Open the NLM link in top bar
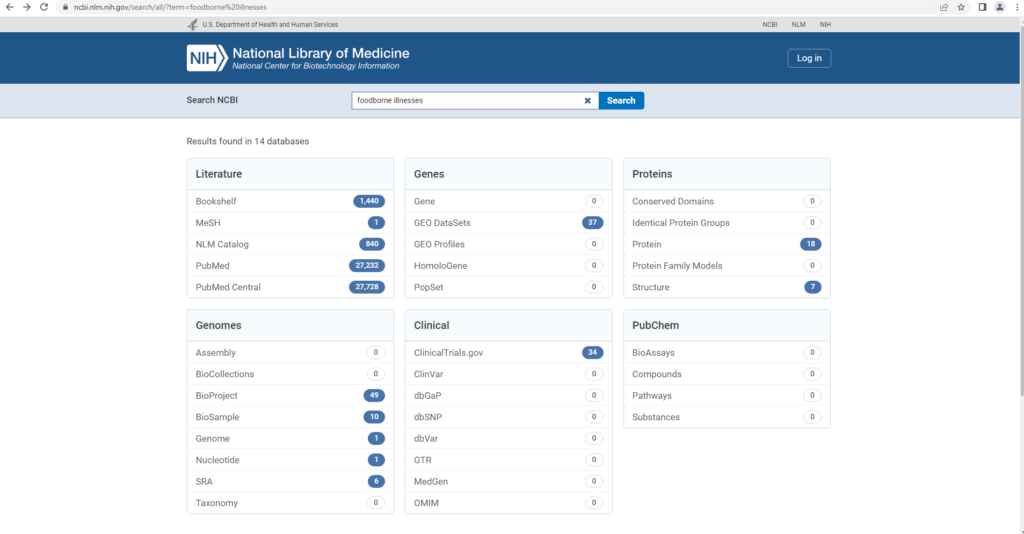The image size is (1024, 534). 799,25
